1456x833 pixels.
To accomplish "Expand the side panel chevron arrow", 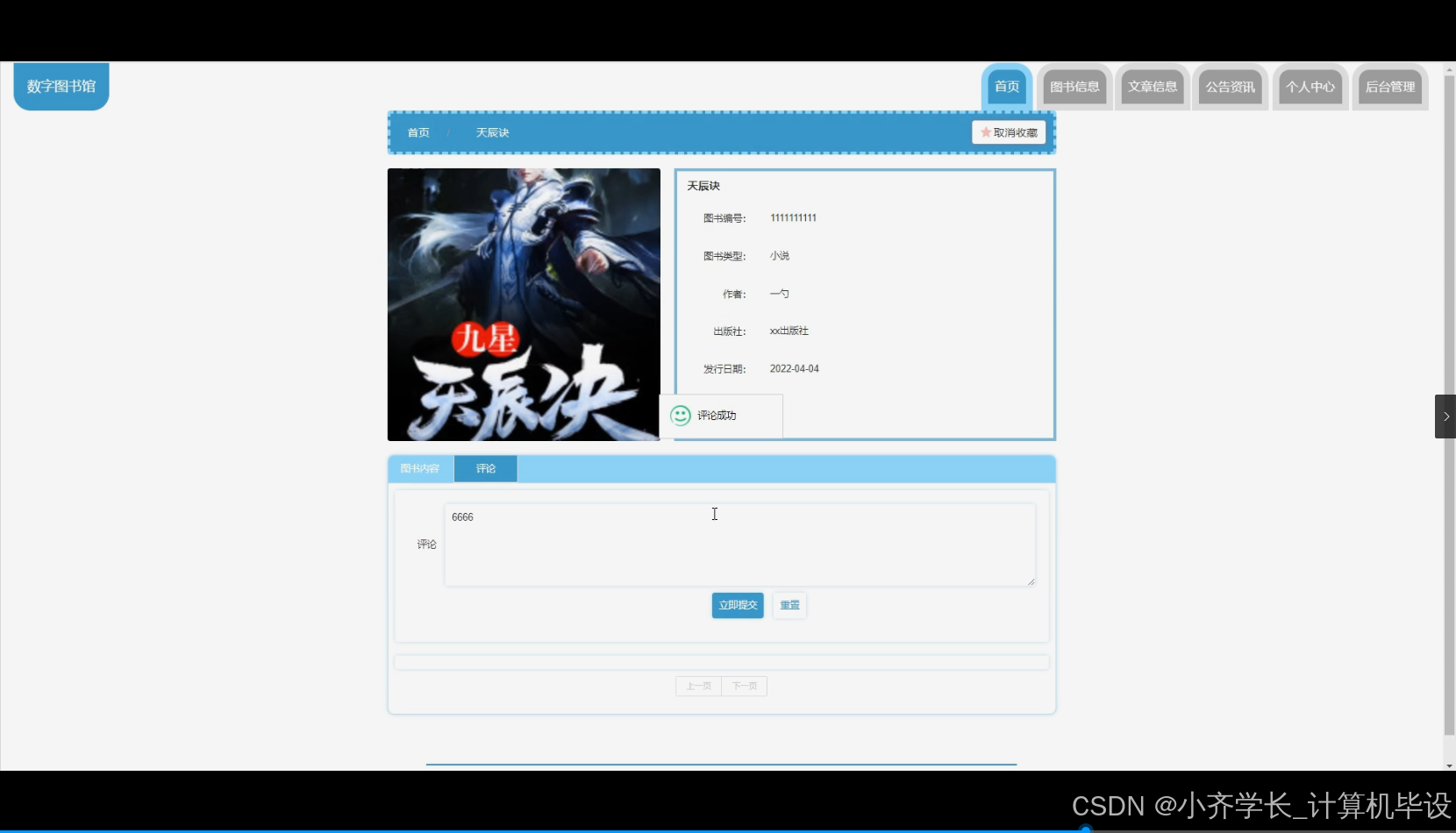I will pos(1445,416).
